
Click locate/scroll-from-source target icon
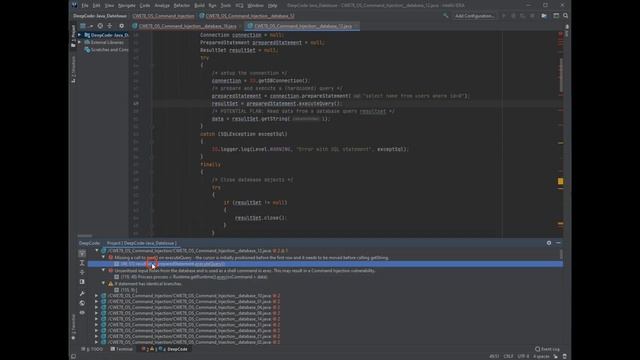(x=100, y=26)
